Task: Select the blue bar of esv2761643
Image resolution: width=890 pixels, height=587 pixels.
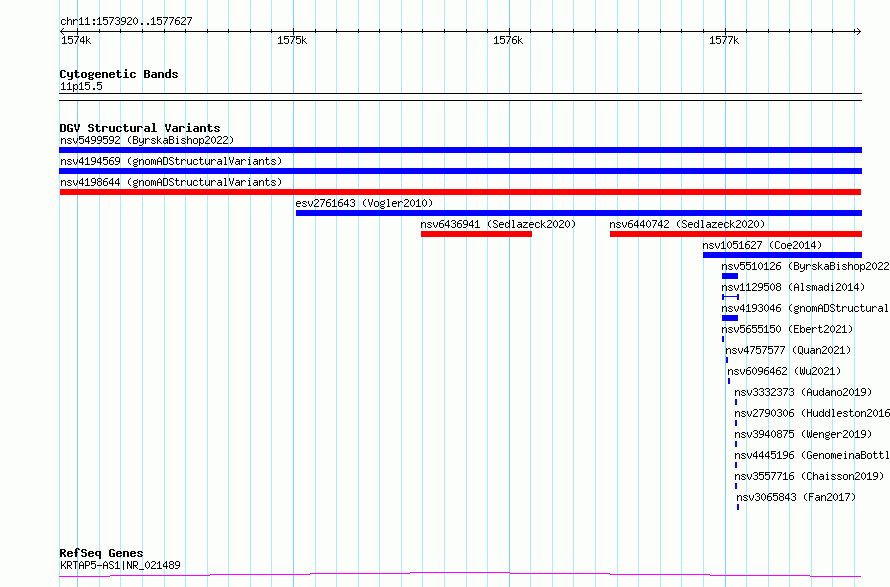Action: tap(578, 213)
